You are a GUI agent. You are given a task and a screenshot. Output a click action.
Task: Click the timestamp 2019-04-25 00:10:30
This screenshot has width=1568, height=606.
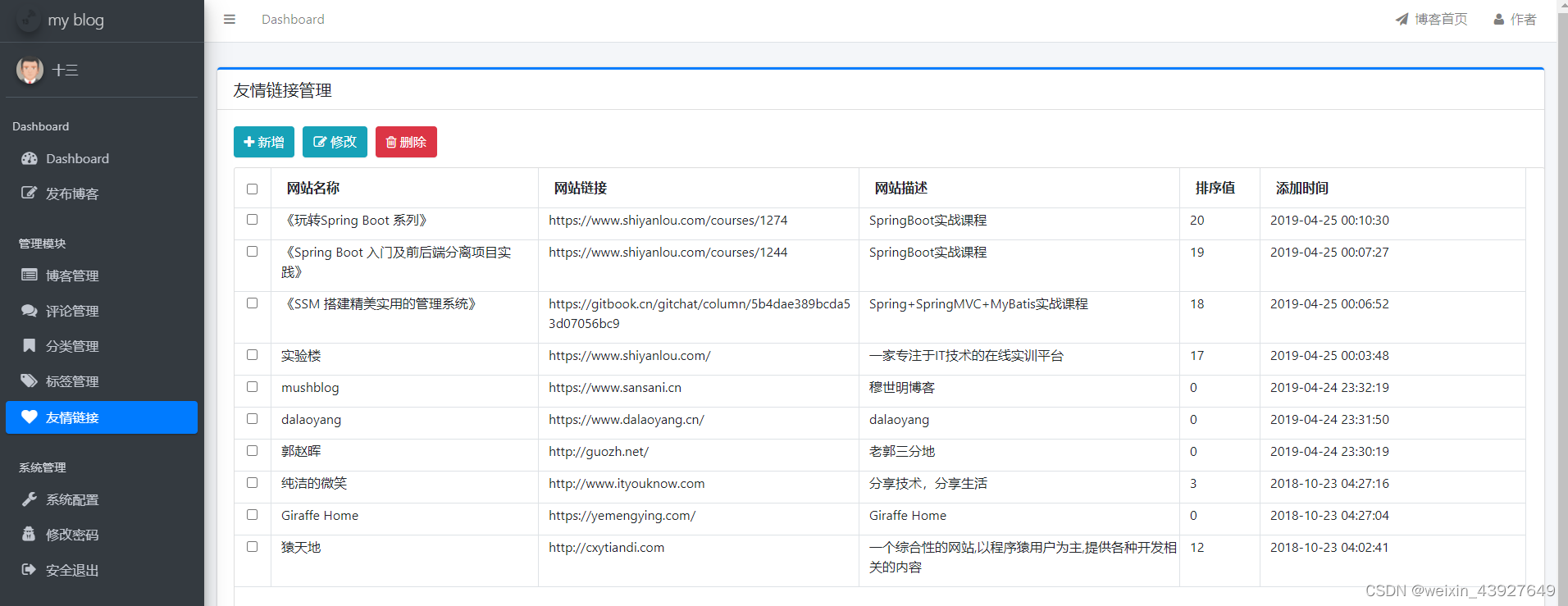[1329, 220]
